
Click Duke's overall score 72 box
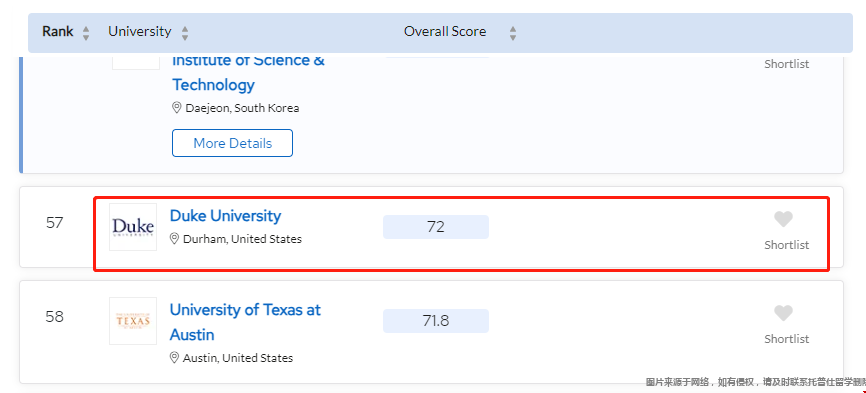pos(436,227)
